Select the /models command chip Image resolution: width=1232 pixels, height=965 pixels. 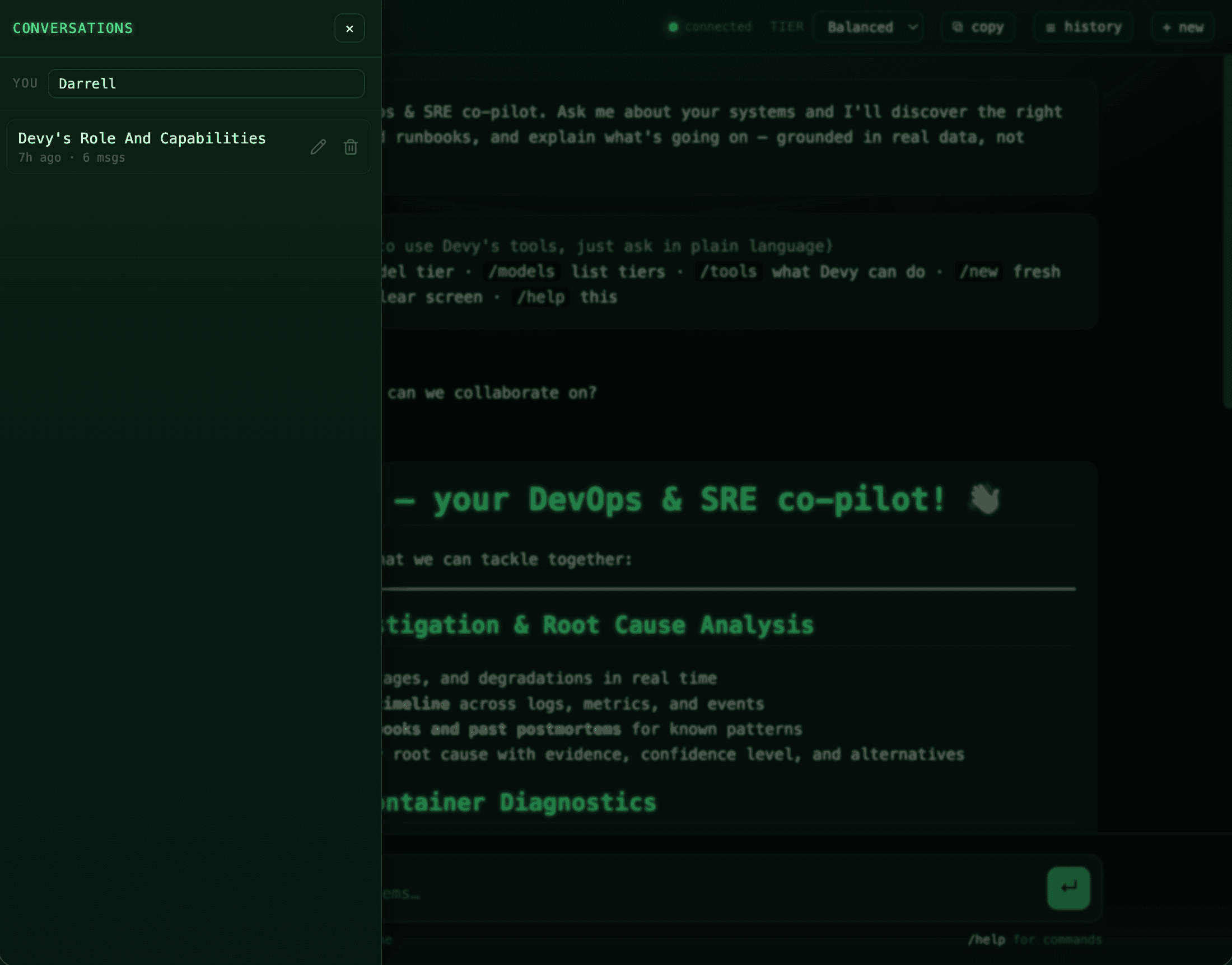pyautogui.click(x=521, y=272)
